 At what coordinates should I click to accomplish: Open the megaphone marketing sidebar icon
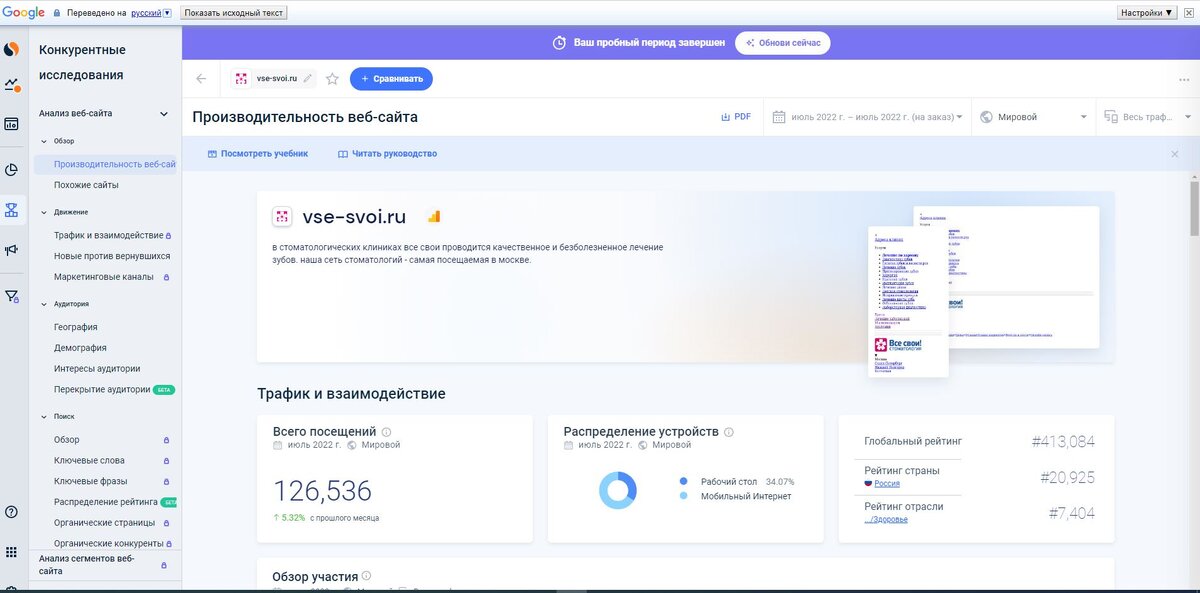pos(11,250)
